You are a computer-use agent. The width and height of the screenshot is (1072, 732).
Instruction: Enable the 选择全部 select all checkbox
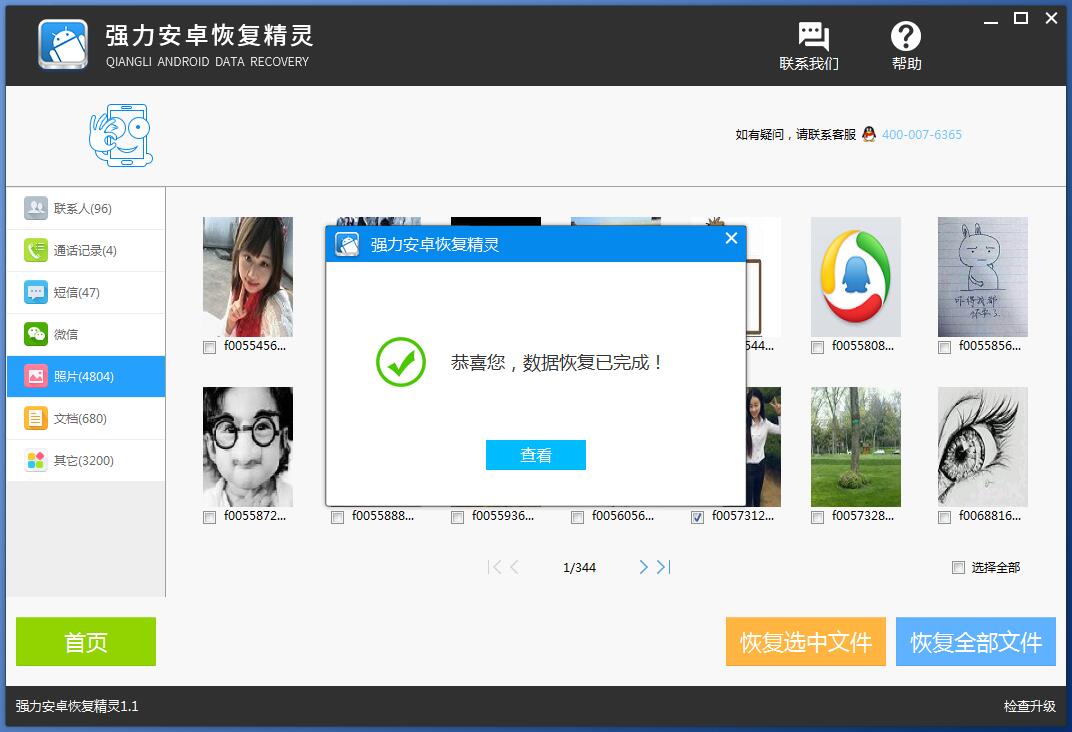[958, 567]
